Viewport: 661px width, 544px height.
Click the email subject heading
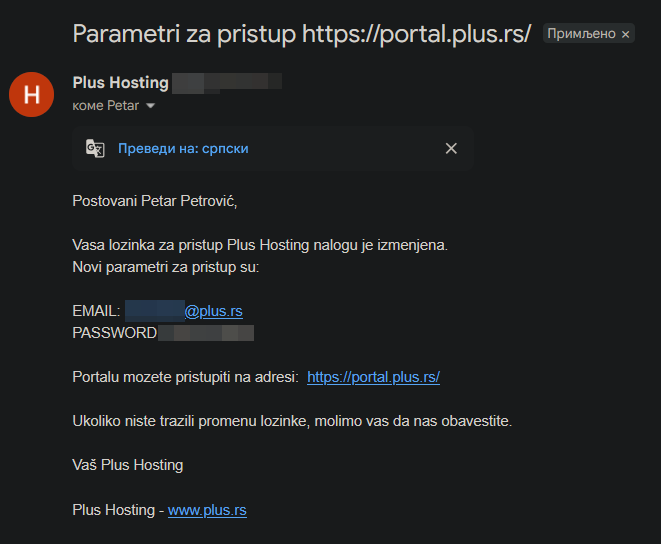tap(301, 34)
